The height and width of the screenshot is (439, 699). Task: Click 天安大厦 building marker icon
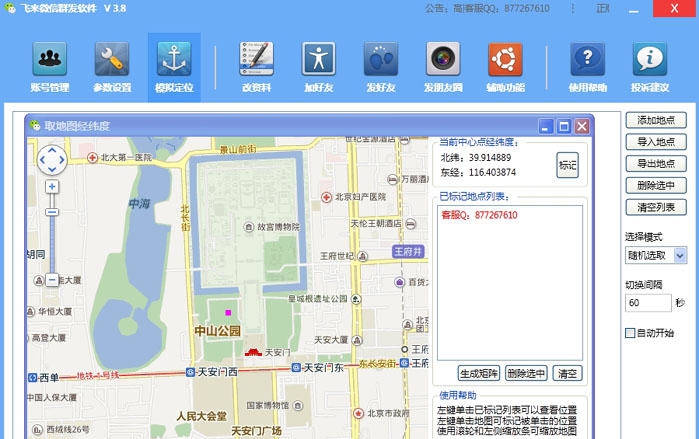(357, 341)
